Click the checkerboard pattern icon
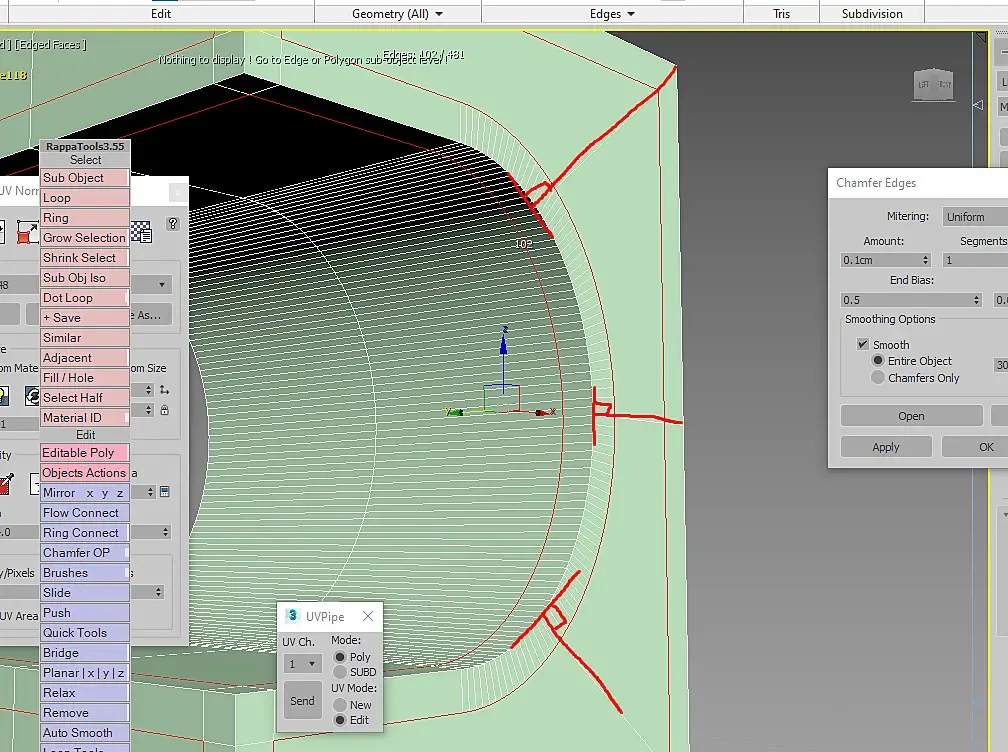The width and height of the screenshot is (1008, 752). pyautogui.click(x=141, y=232)
